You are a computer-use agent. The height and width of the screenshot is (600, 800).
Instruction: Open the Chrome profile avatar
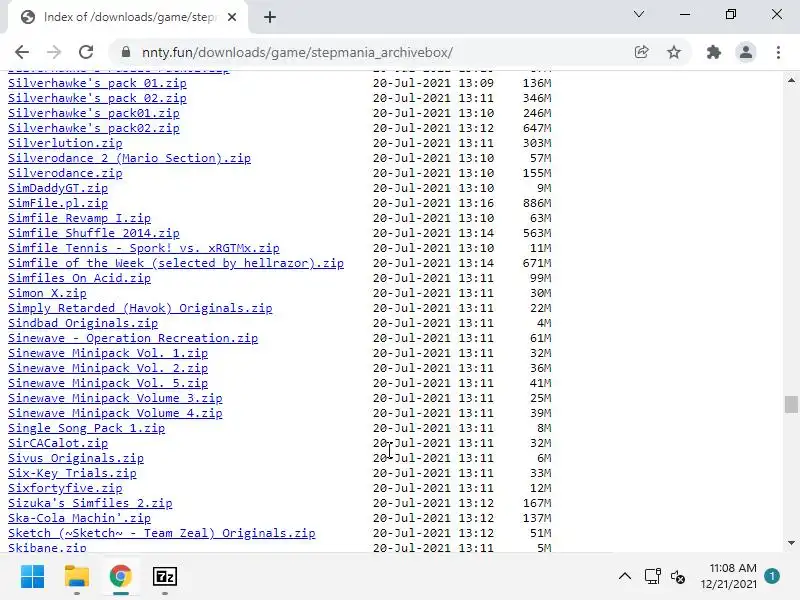click(x=745, y=52)
